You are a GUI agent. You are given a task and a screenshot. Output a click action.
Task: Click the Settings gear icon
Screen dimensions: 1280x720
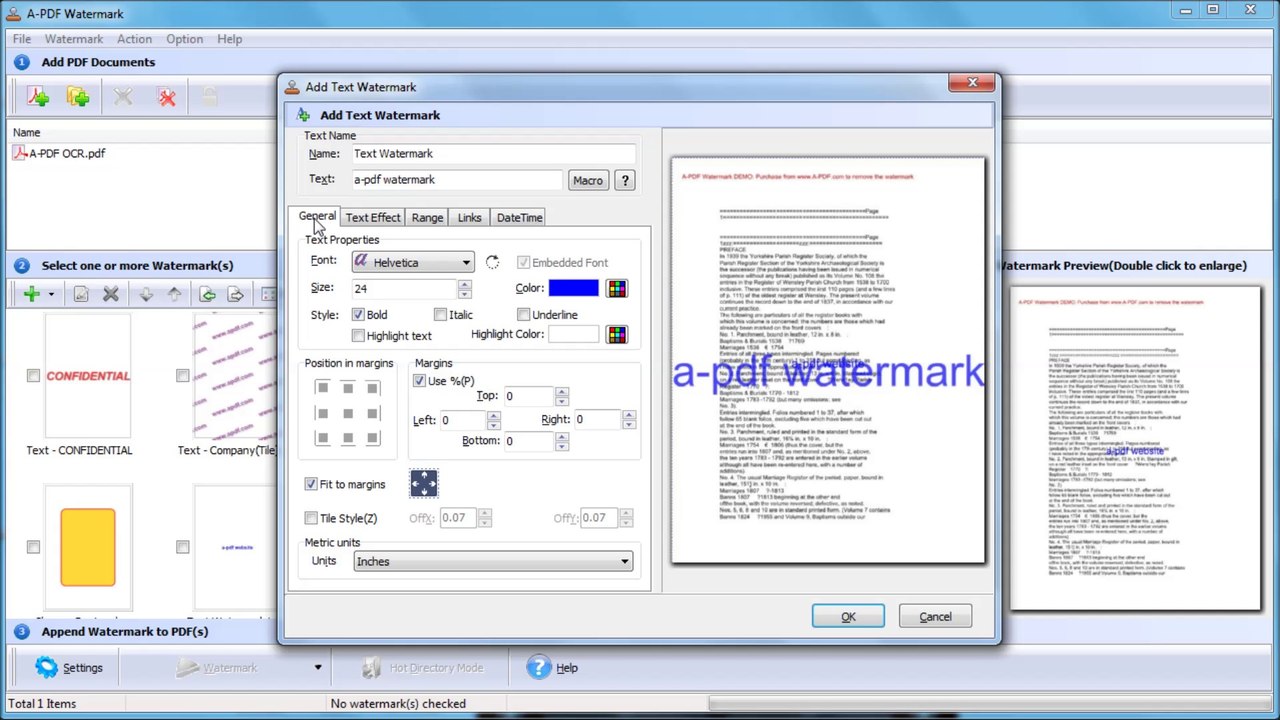[x=46, y=667]
